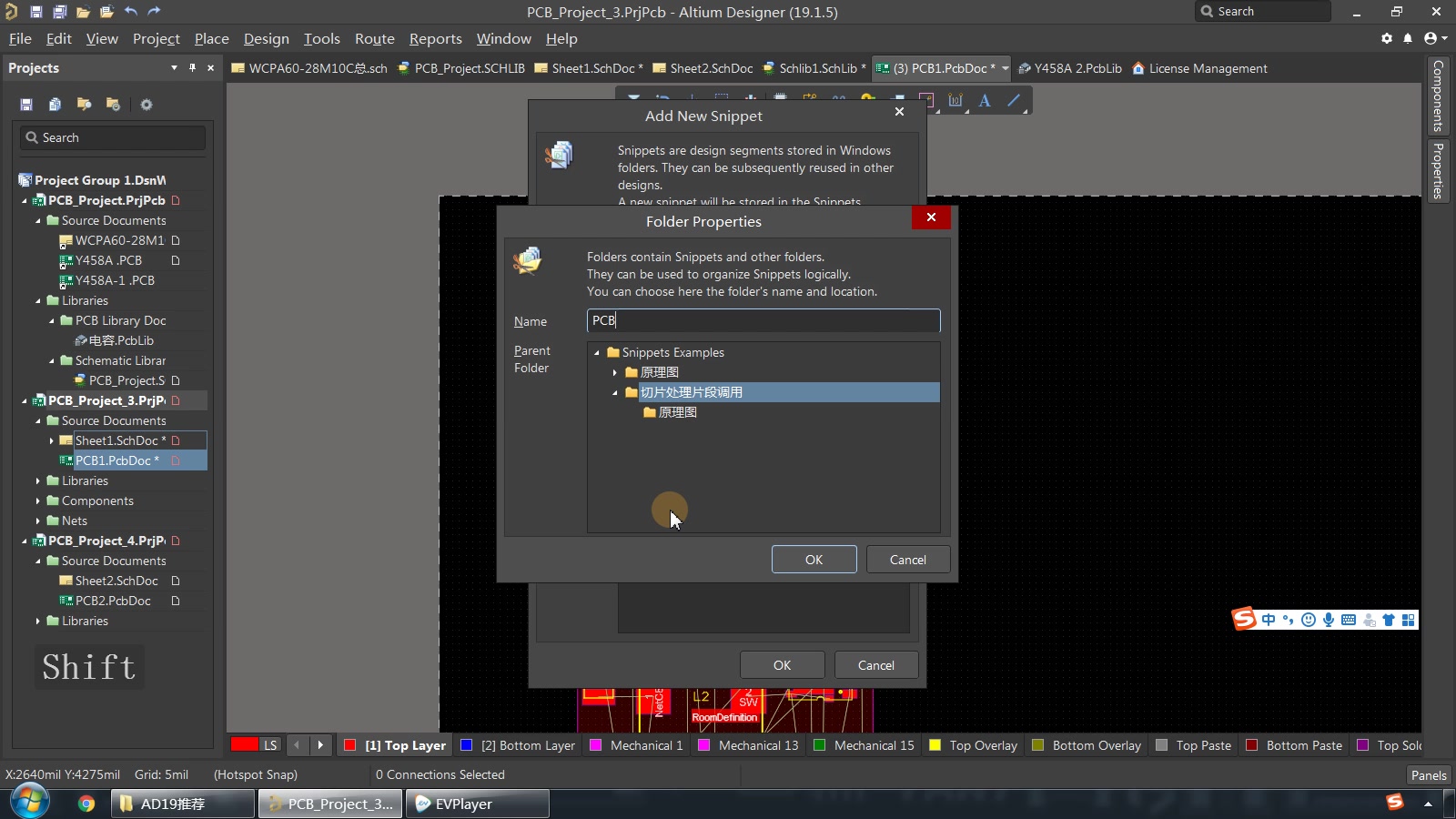Image resolution: width=1456 pixels, height=819 pixels.
Task: Open the Panels button
Action: click(1429, 775)
